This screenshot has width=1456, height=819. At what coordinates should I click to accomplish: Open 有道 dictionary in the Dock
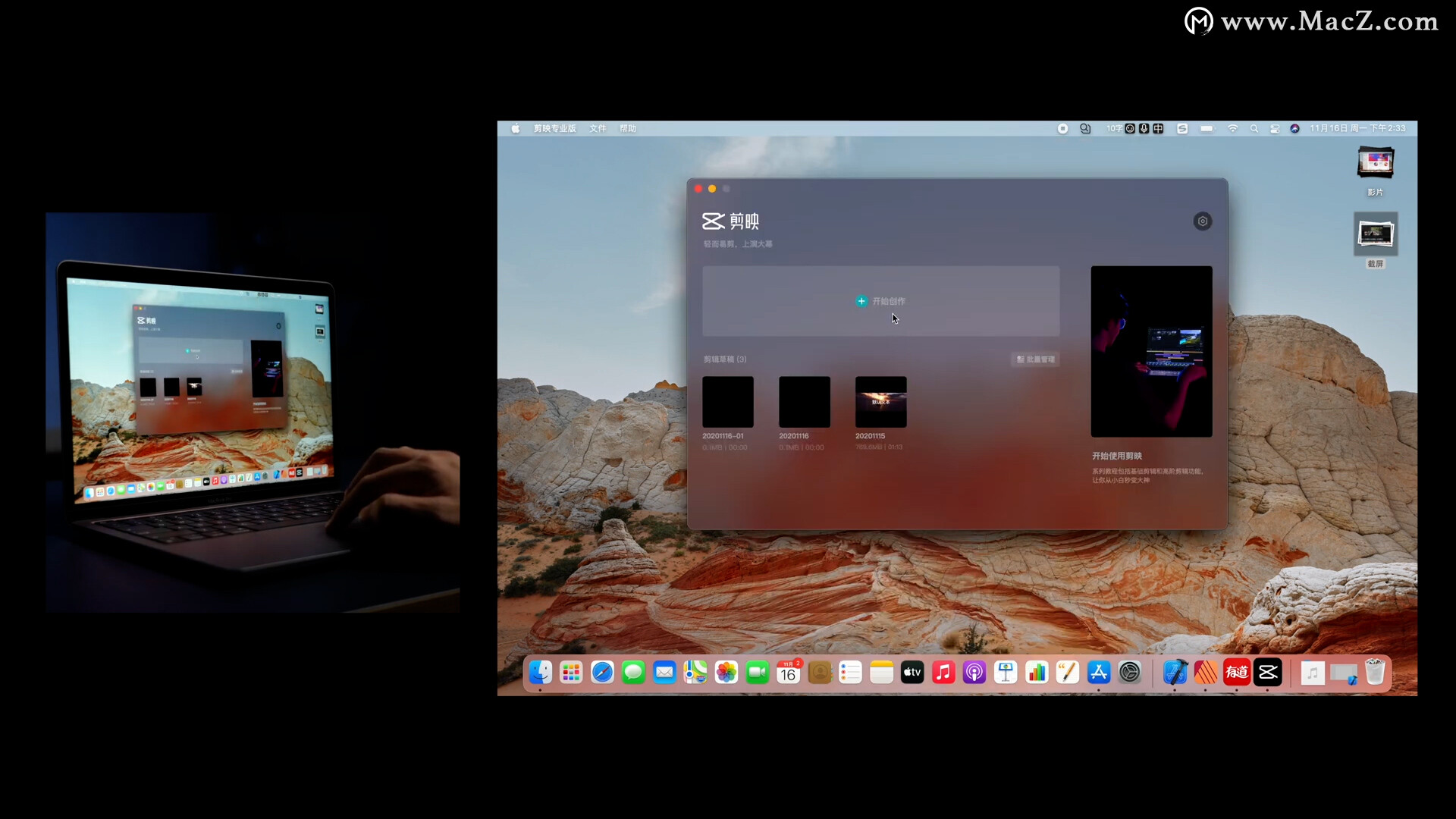[x=1237, y=673]
